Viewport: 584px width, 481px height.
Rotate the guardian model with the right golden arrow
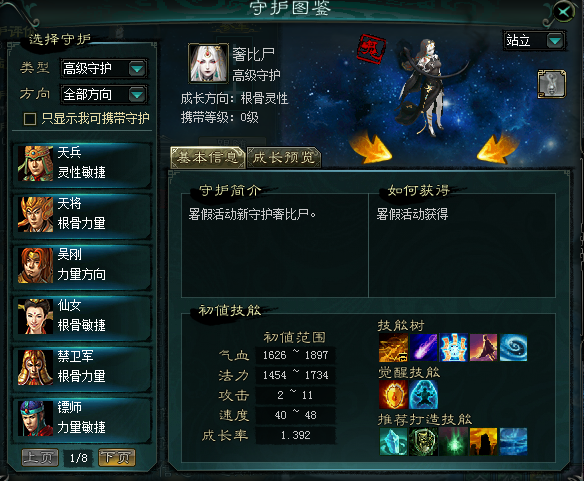click(x=496, y=148)
